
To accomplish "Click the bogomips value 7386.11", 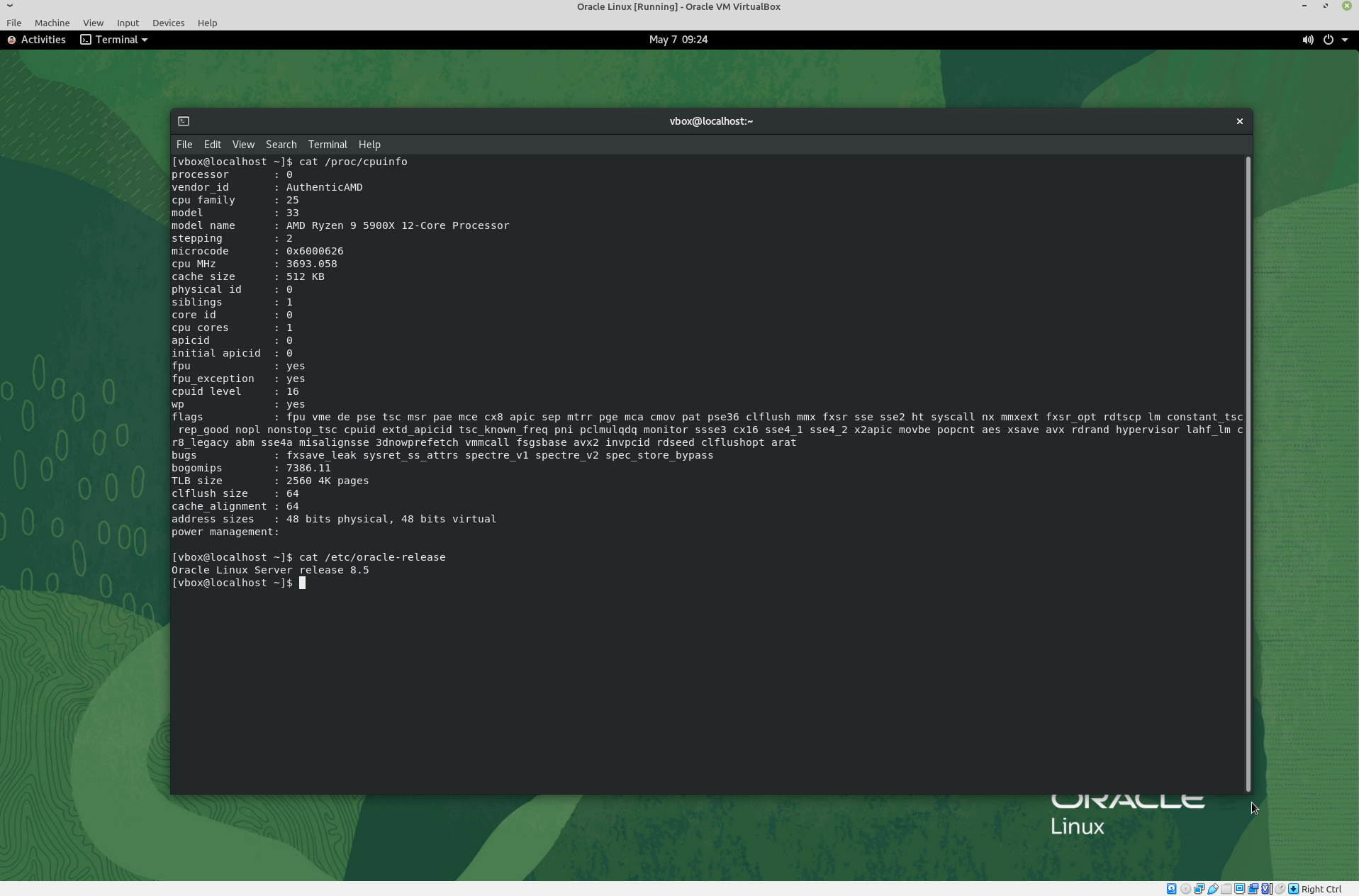I will (x=308, y=468).
